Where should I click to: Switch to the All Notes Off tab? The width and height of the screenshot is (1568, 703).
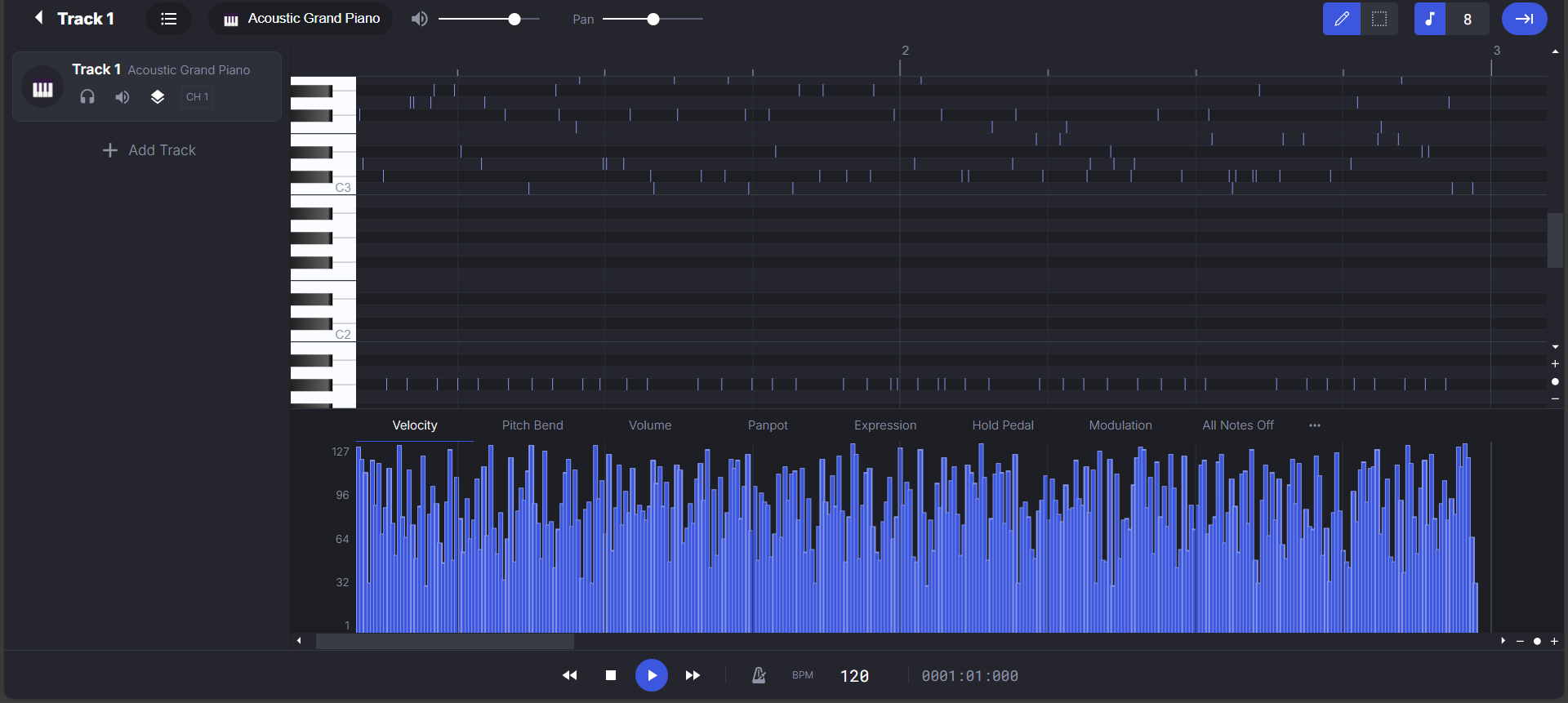point(1238,425)
